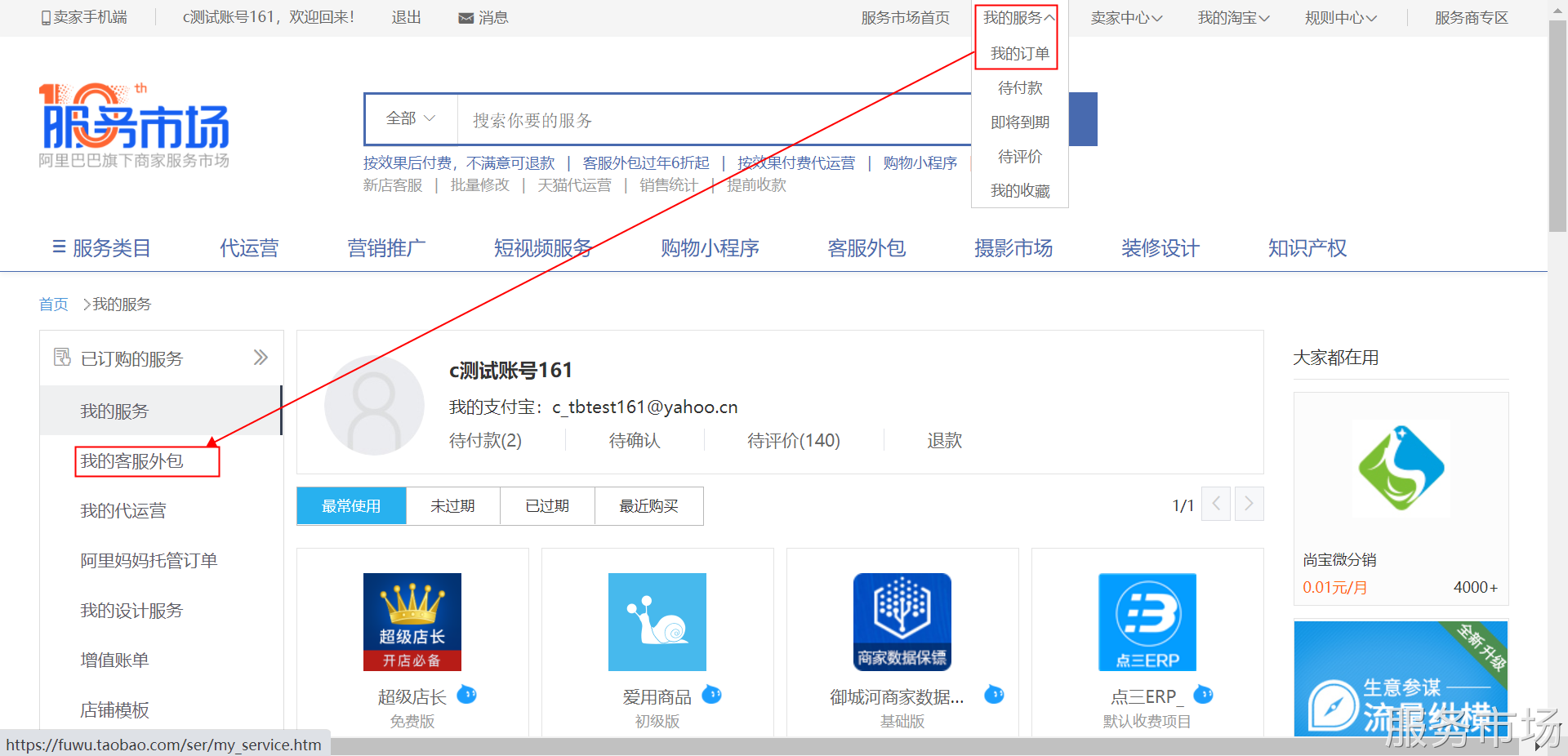Open 购物小程序 navigation category

[x=710, y=248]
